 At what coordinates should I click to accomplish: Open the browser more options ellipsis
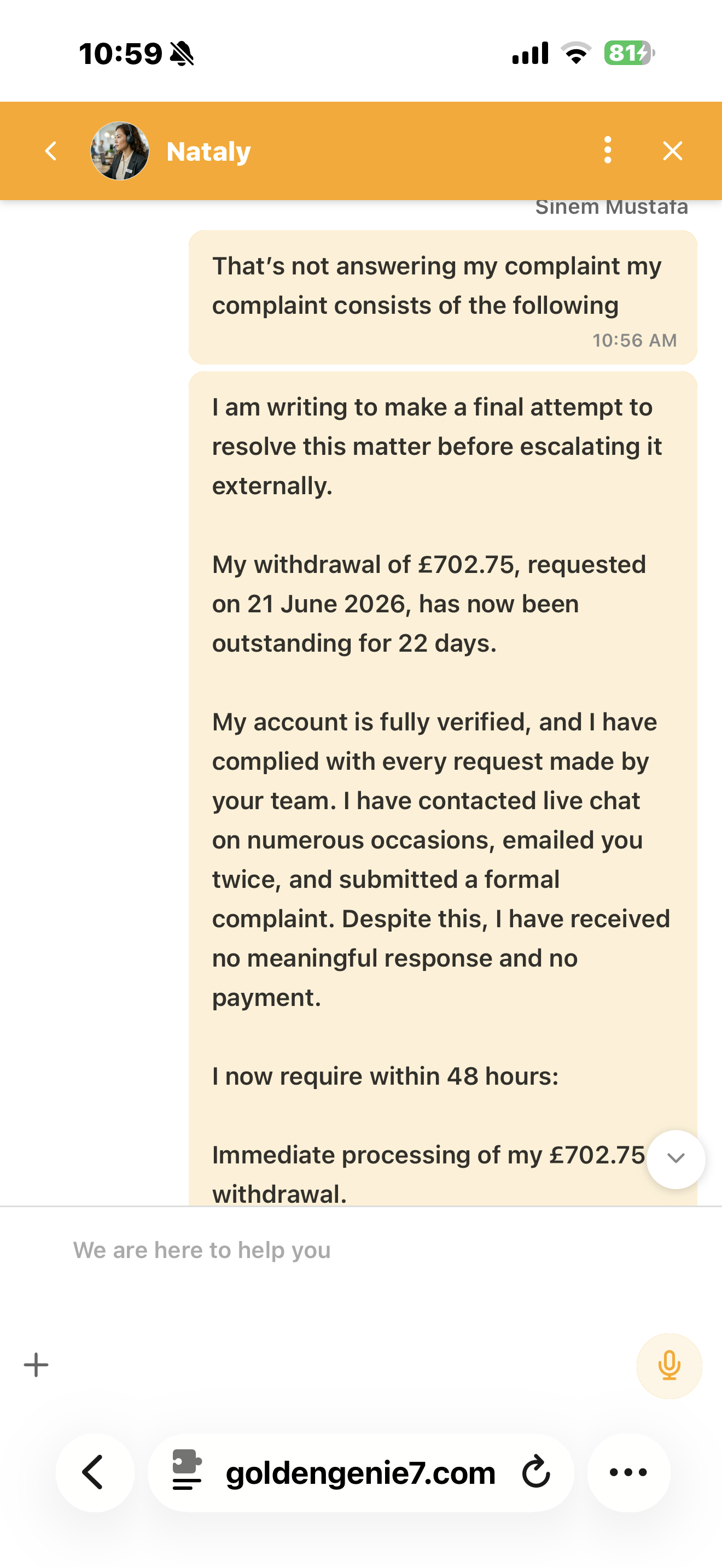point(629,1472)
